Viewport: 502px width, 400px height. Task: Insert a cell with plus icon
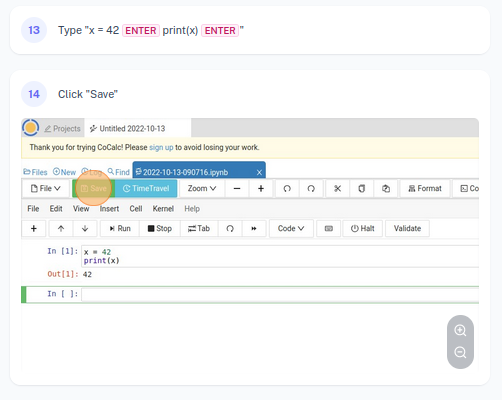tap(34, 228)
